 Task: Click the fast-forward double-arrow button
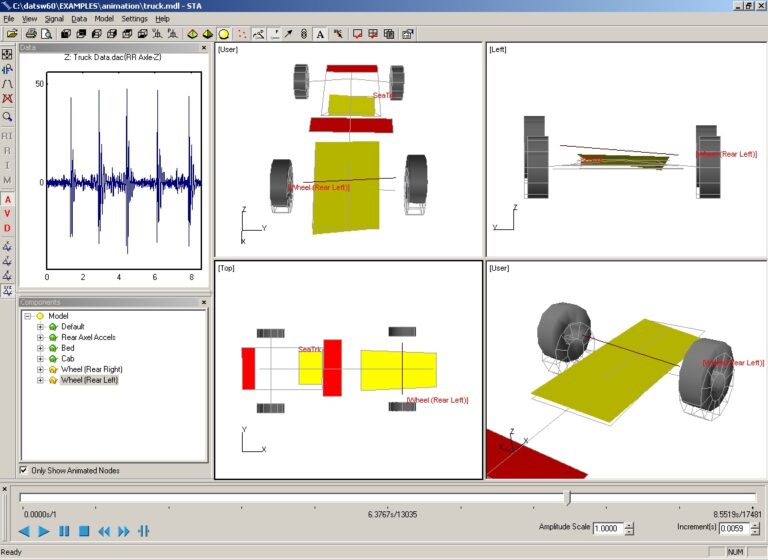123,531
